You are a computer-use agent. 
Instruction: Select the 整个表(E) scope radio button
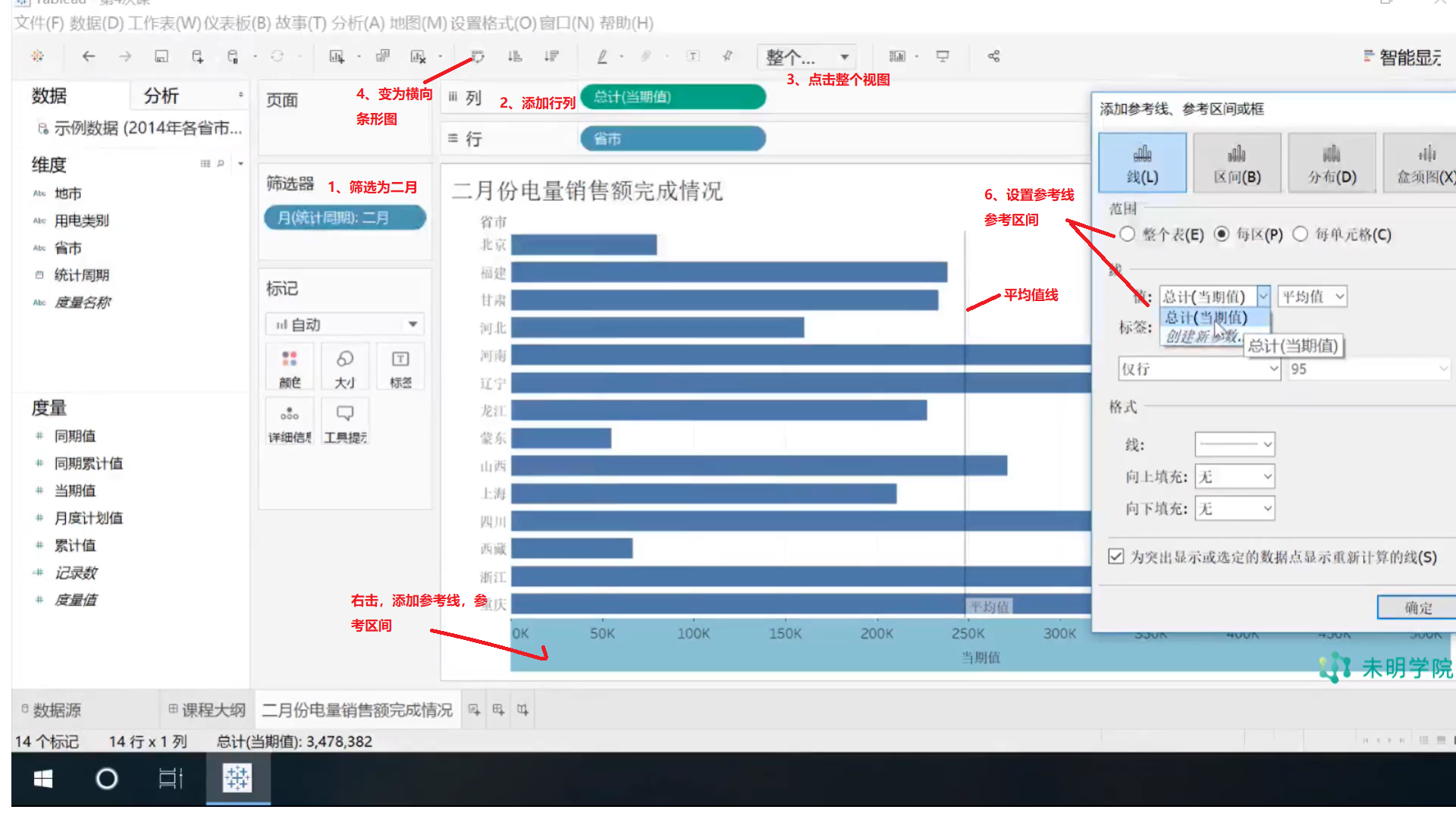point(1128,234)
